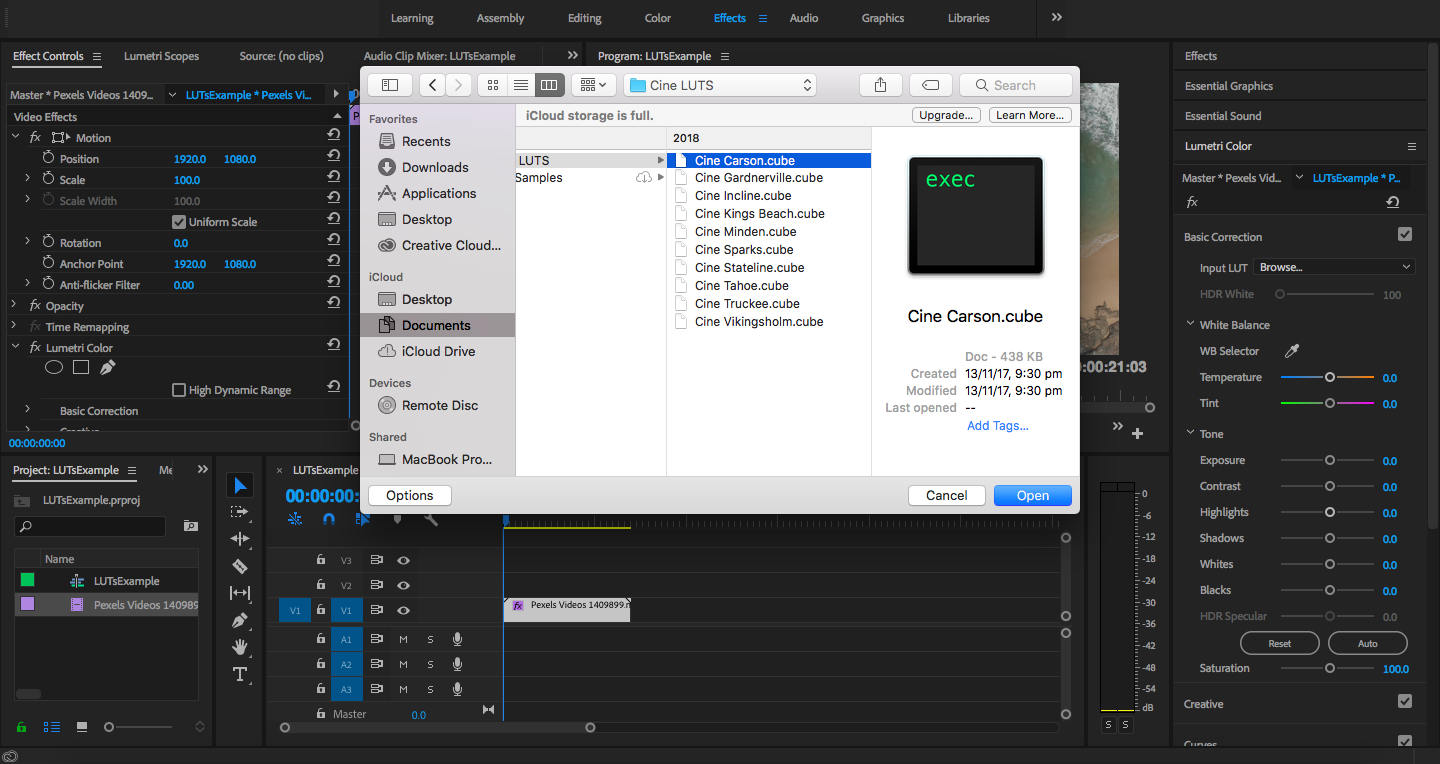This screenshot has height=764, width=1440.
Task: Create rectangle mask under Lumetri Color
Action: pyautogui.click(x=81, y=368)
